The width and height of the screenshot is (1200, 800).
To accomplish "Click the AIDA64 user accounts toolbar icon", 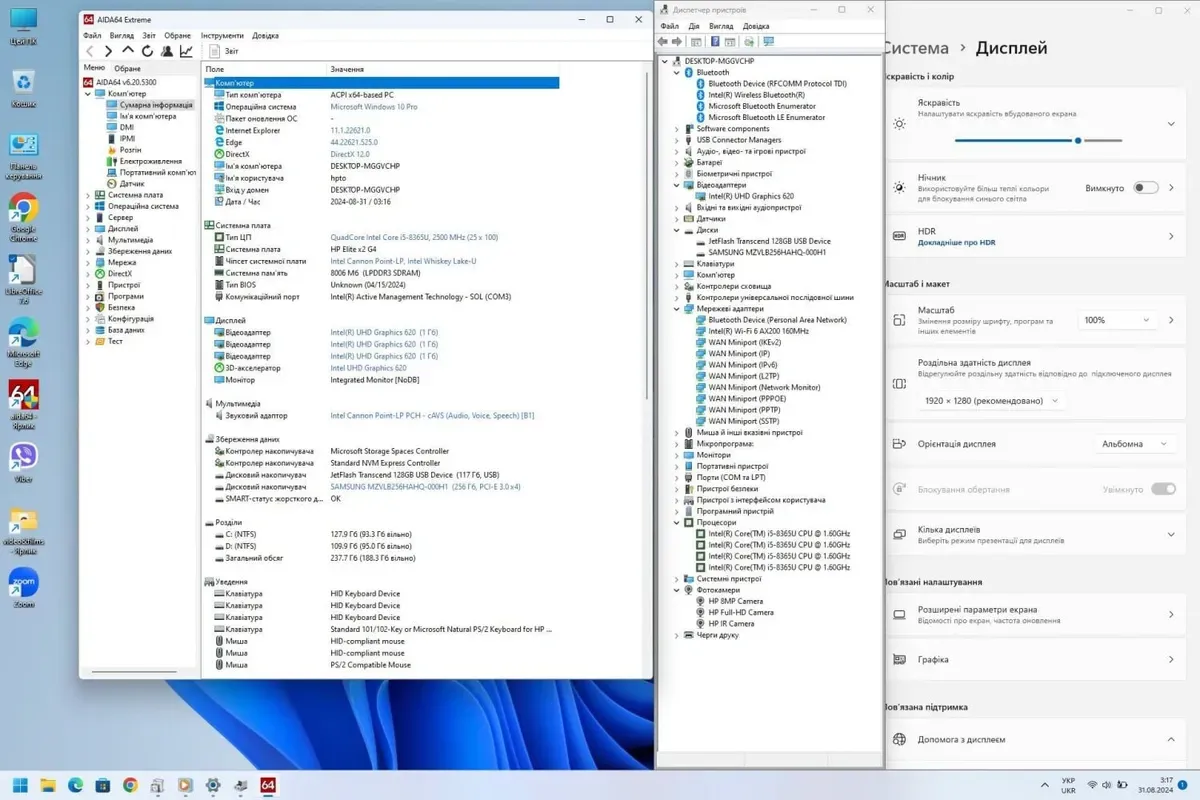I will click(167, 51).
